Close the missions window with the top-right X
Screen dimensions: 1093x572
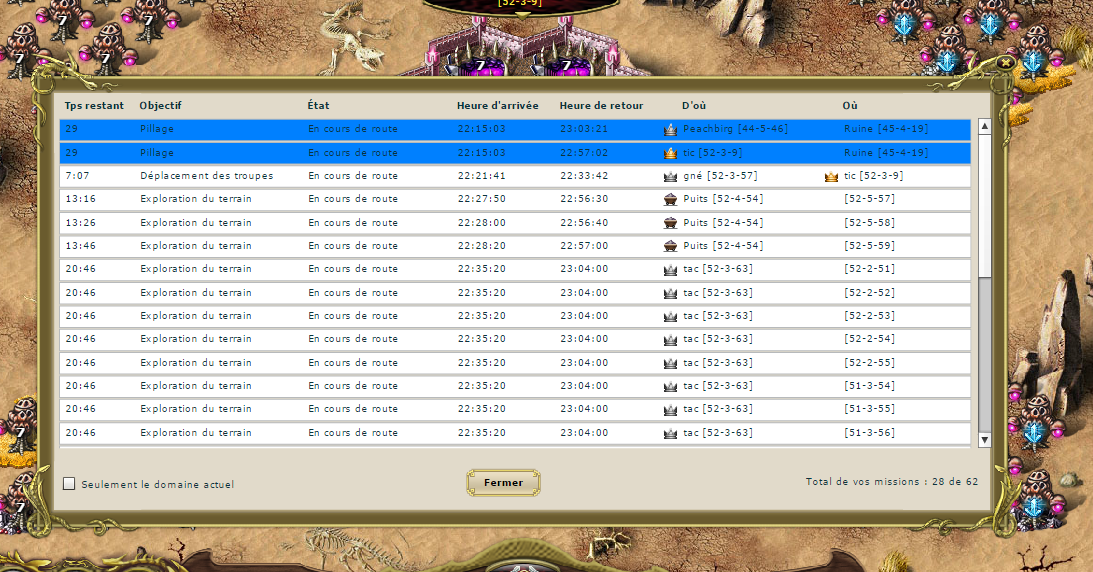(x=1005, y=63)
